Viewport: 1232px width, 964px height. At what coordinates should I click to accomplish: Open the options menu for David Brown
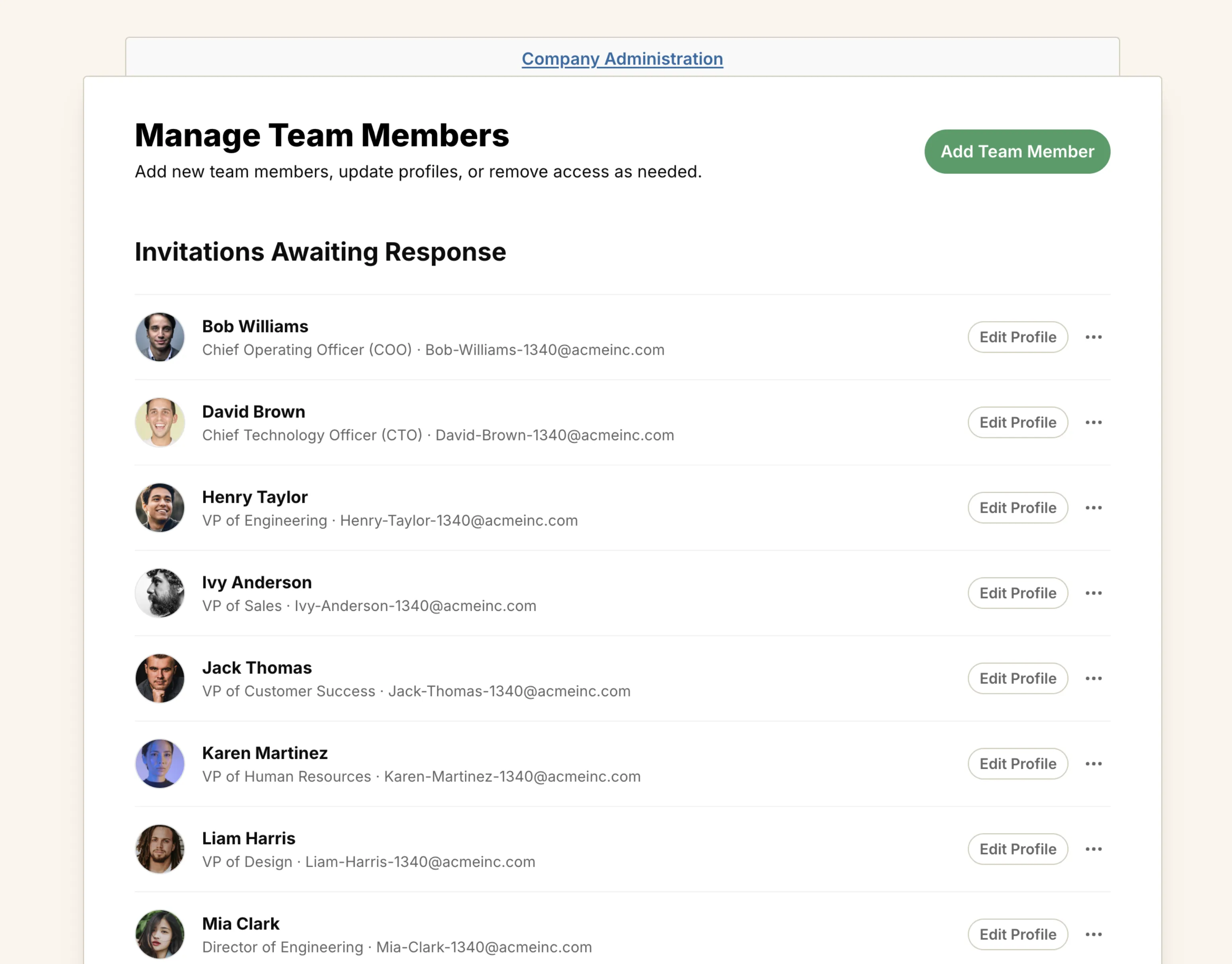tap(1094, 422)
